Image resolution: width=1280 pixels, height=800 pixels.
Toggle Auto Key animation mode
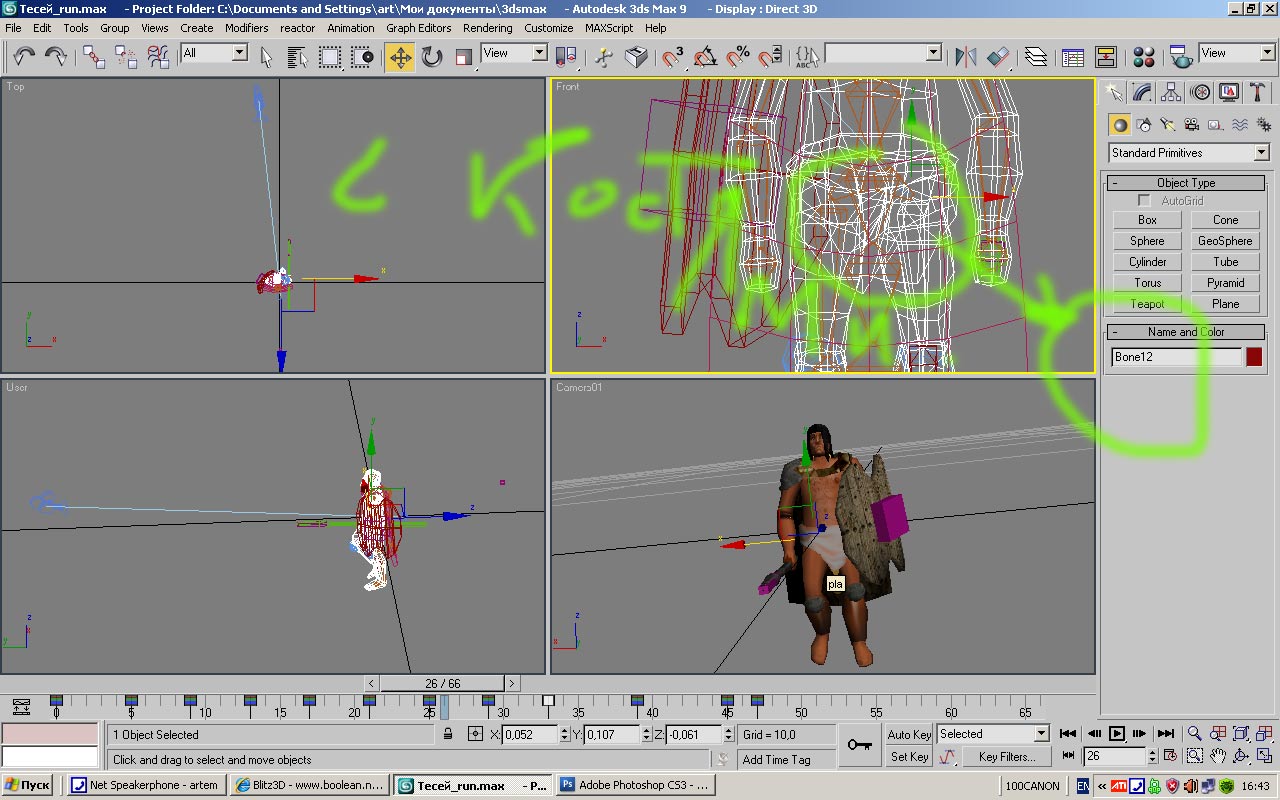(x=909, y=734)
